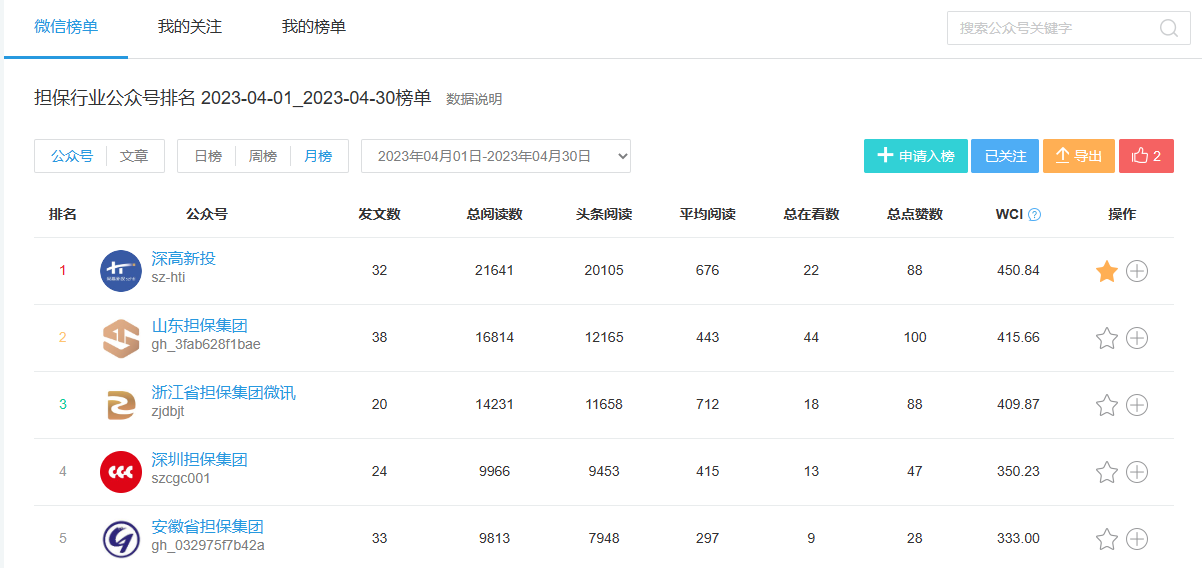
Task: Click WCI value 450.84
Action: (x=1019, y=271)
